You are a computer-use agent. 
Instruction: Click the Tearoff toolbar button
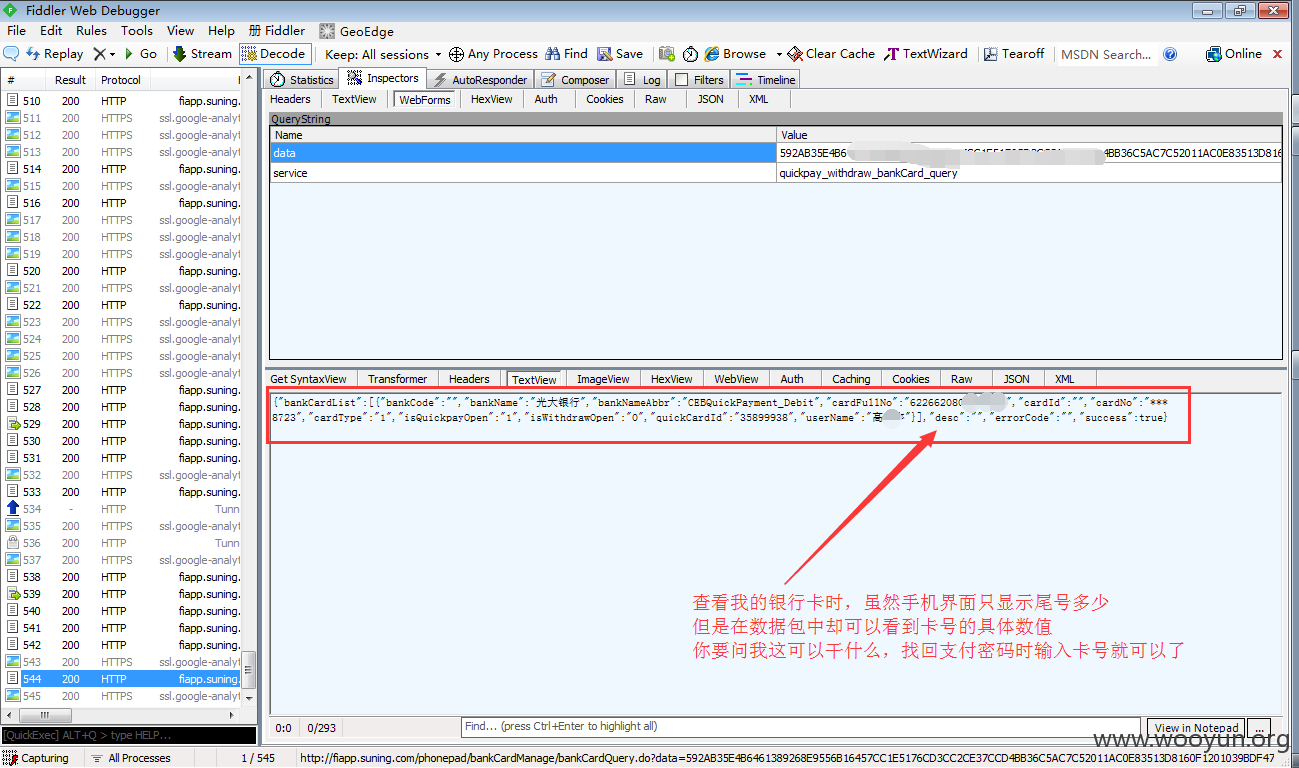(1014, 54)
